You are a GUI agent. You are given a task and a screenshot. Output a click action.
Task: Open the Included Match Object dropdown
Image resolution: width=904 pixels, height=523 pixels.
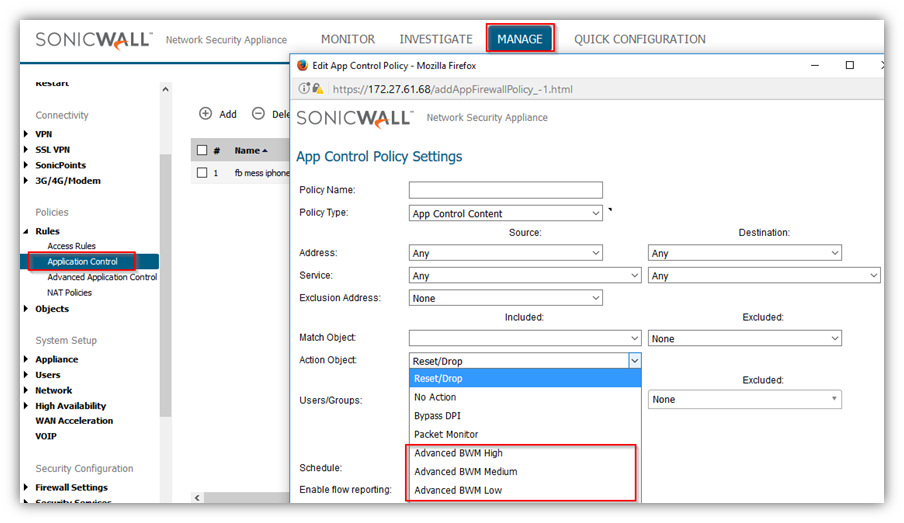[x=525, y=338]
